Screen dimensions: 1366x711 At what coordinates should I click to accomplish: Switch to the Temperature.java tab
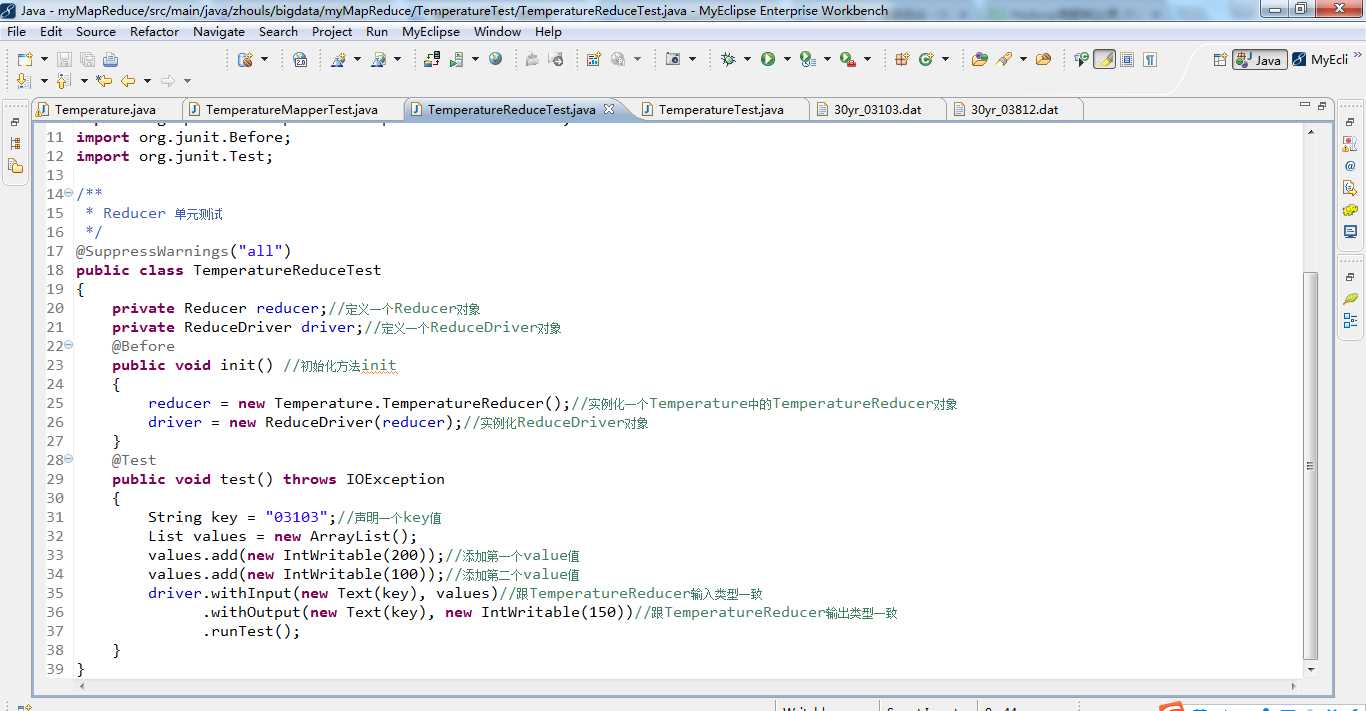pyautogui.click(x=105, y=109)
